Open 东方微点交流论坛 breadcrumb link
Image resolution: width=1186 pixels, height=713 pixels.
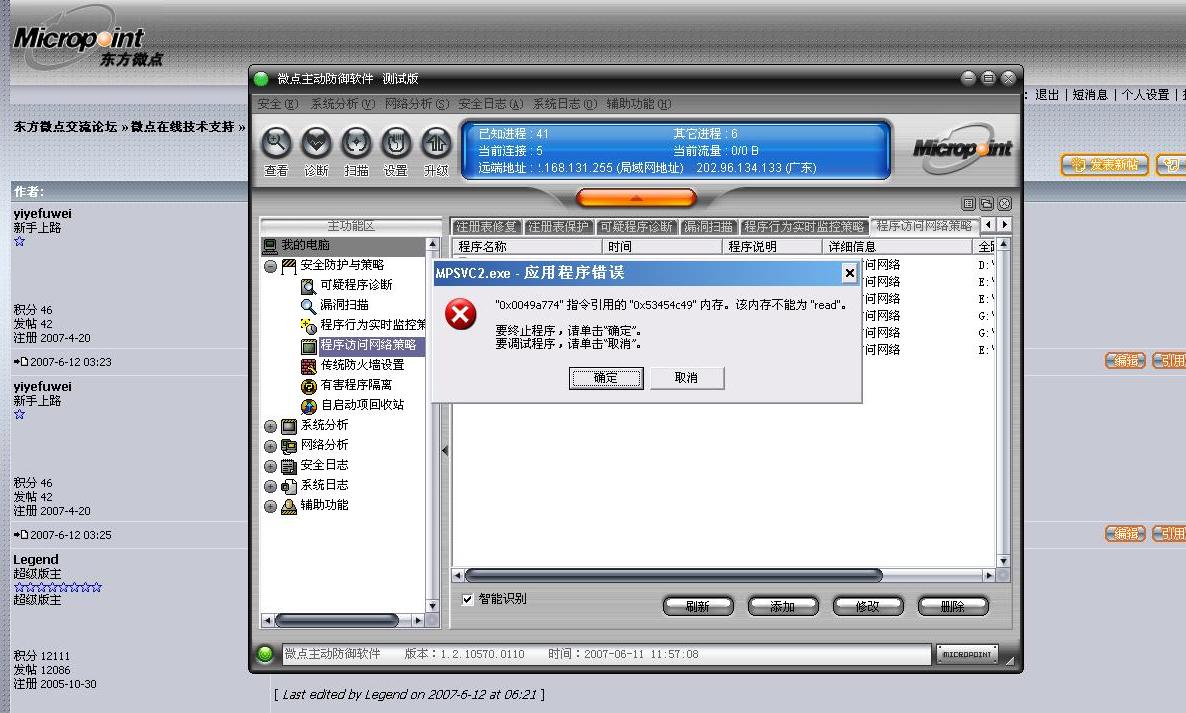(65, 127)
